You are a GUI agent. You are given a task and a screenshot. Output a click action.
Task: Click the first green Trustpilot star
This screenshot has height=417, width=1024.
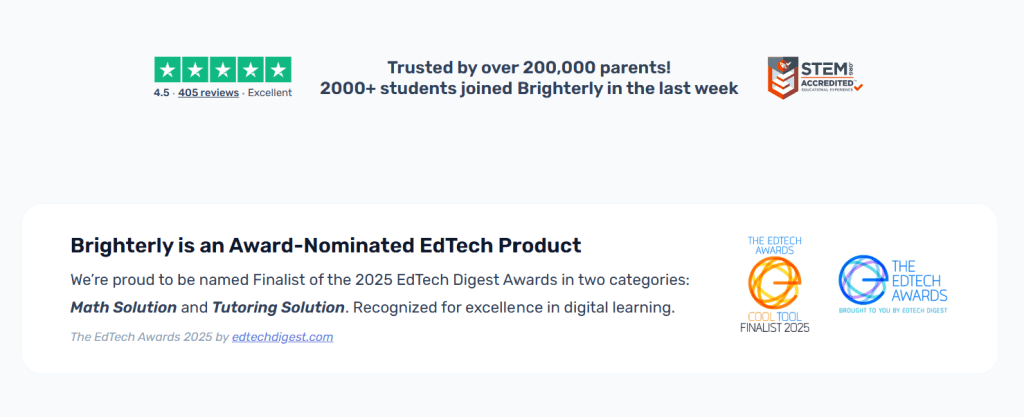tap(168, 70)
